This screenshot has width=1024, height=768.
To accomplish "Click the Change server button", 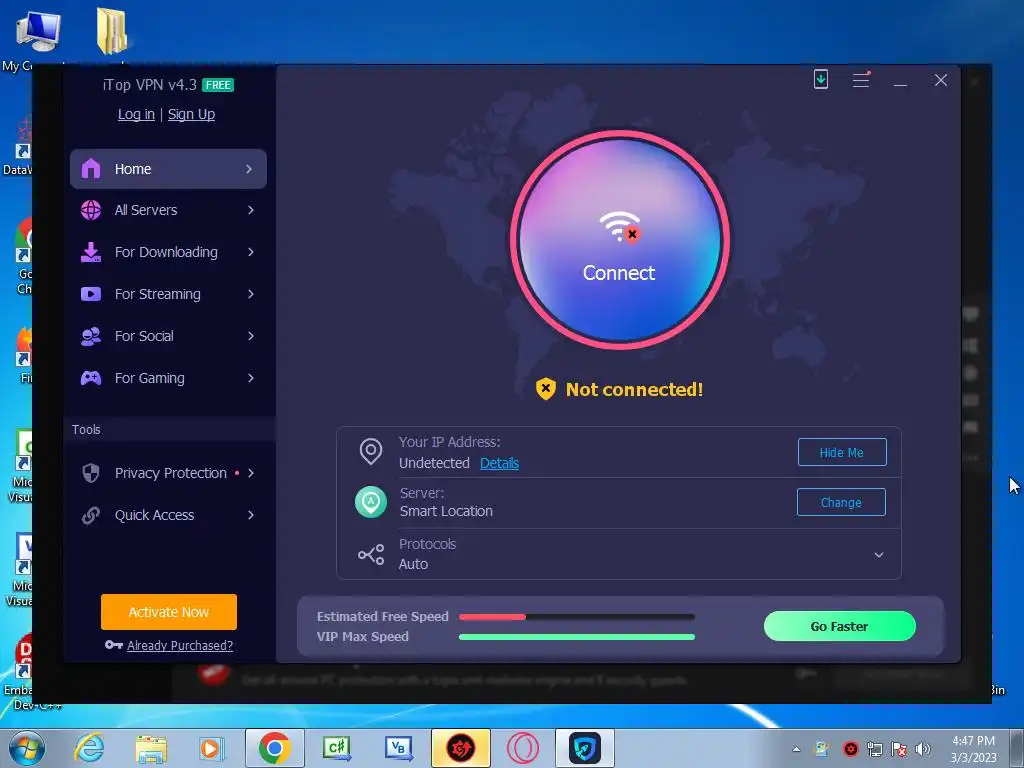I will 841,502.
